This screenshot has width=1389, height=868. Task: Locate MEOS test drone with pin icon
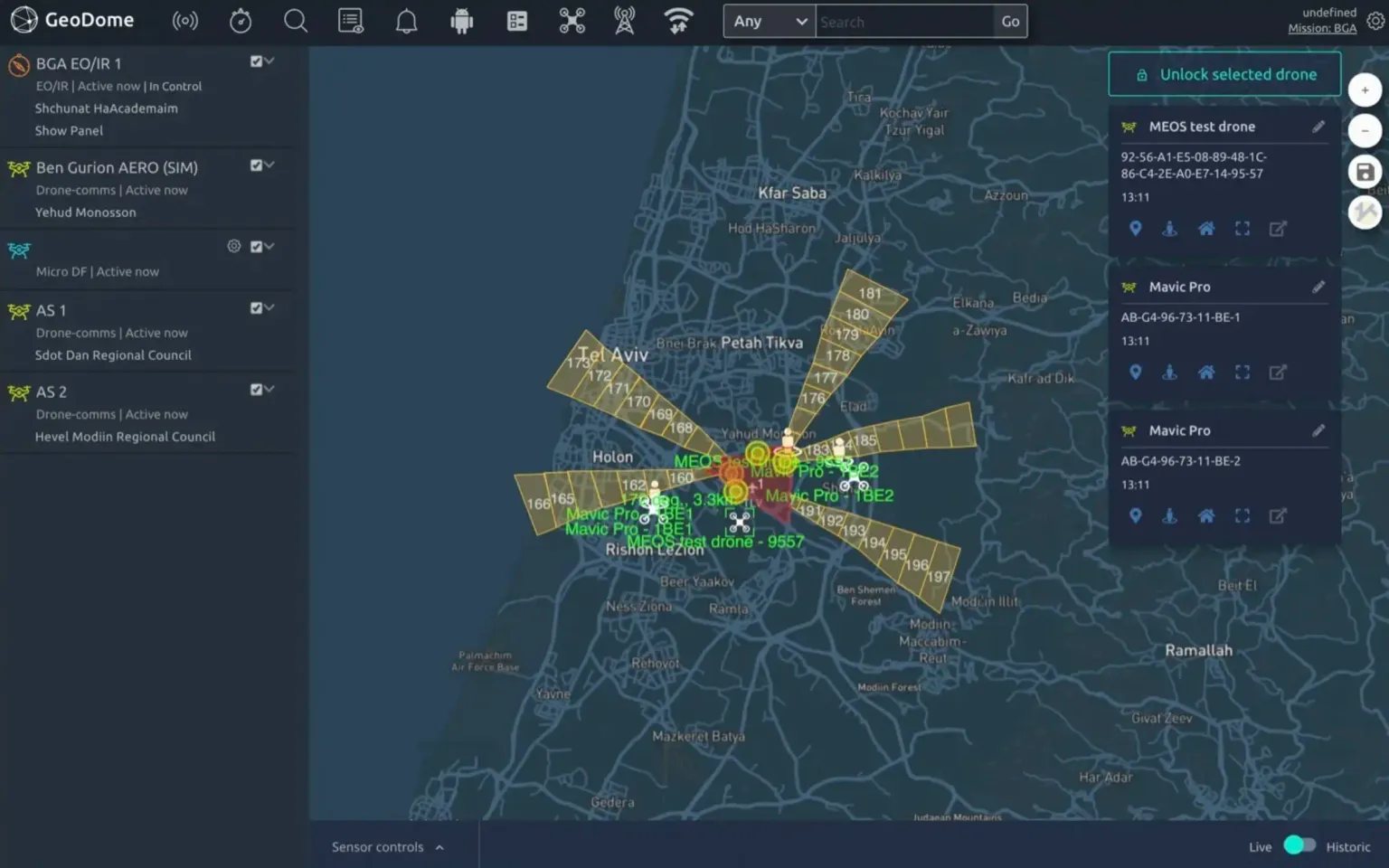coord(1135,229)
